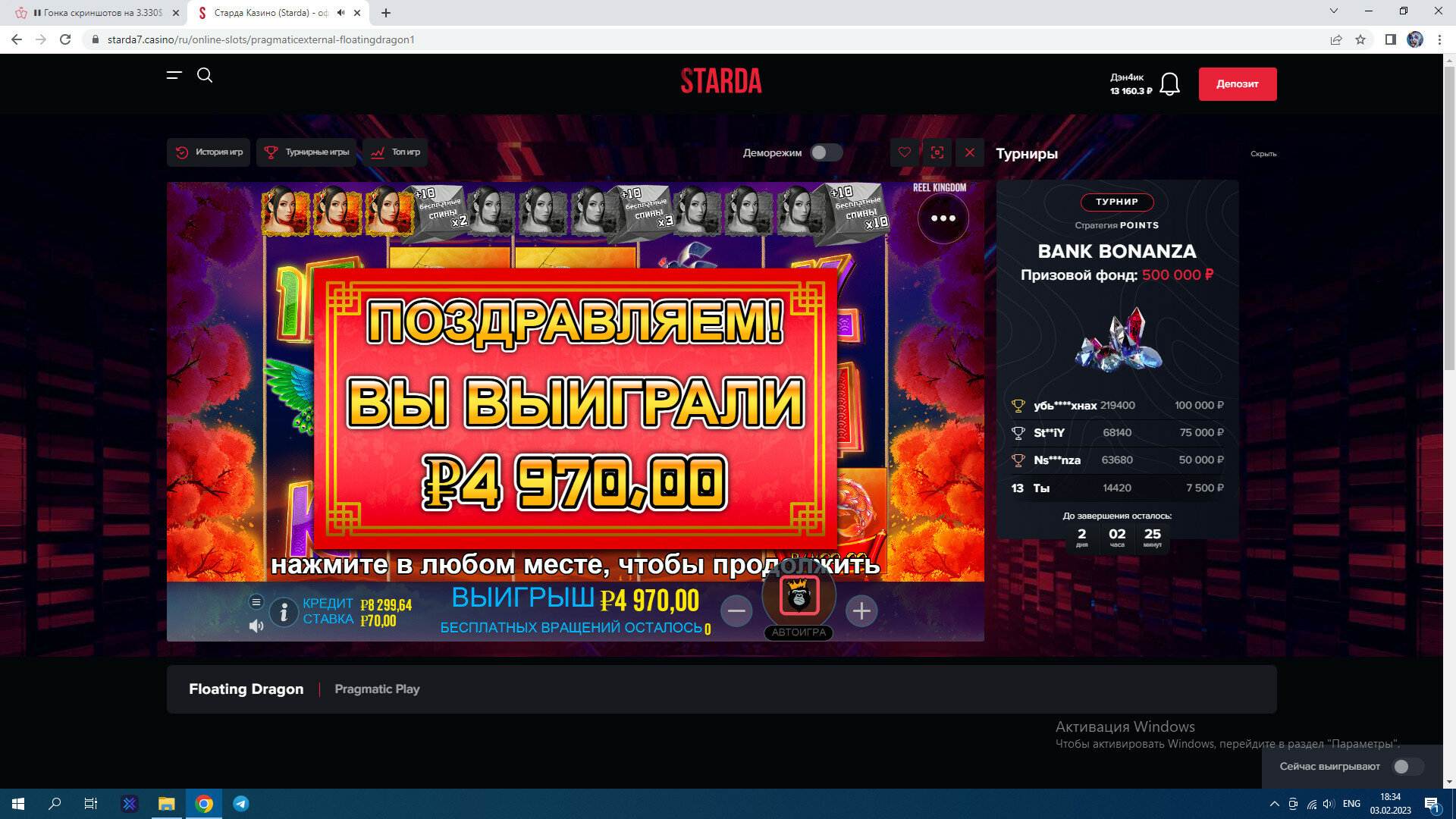Click the red Депозит button
This screenshot has width=1456, height=819.
point(1237,84)
